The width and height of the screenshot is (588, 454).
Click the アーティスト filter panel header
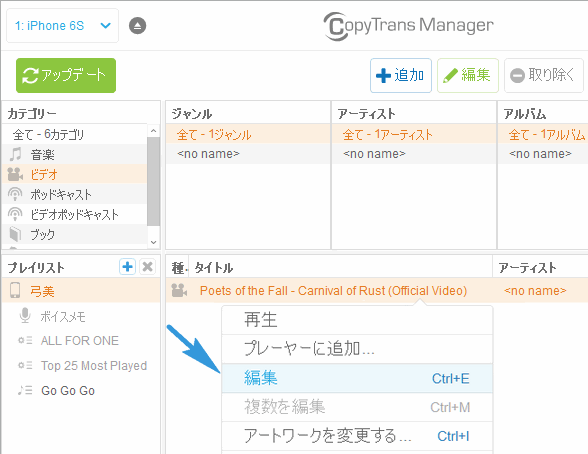[x=414, y=113]
